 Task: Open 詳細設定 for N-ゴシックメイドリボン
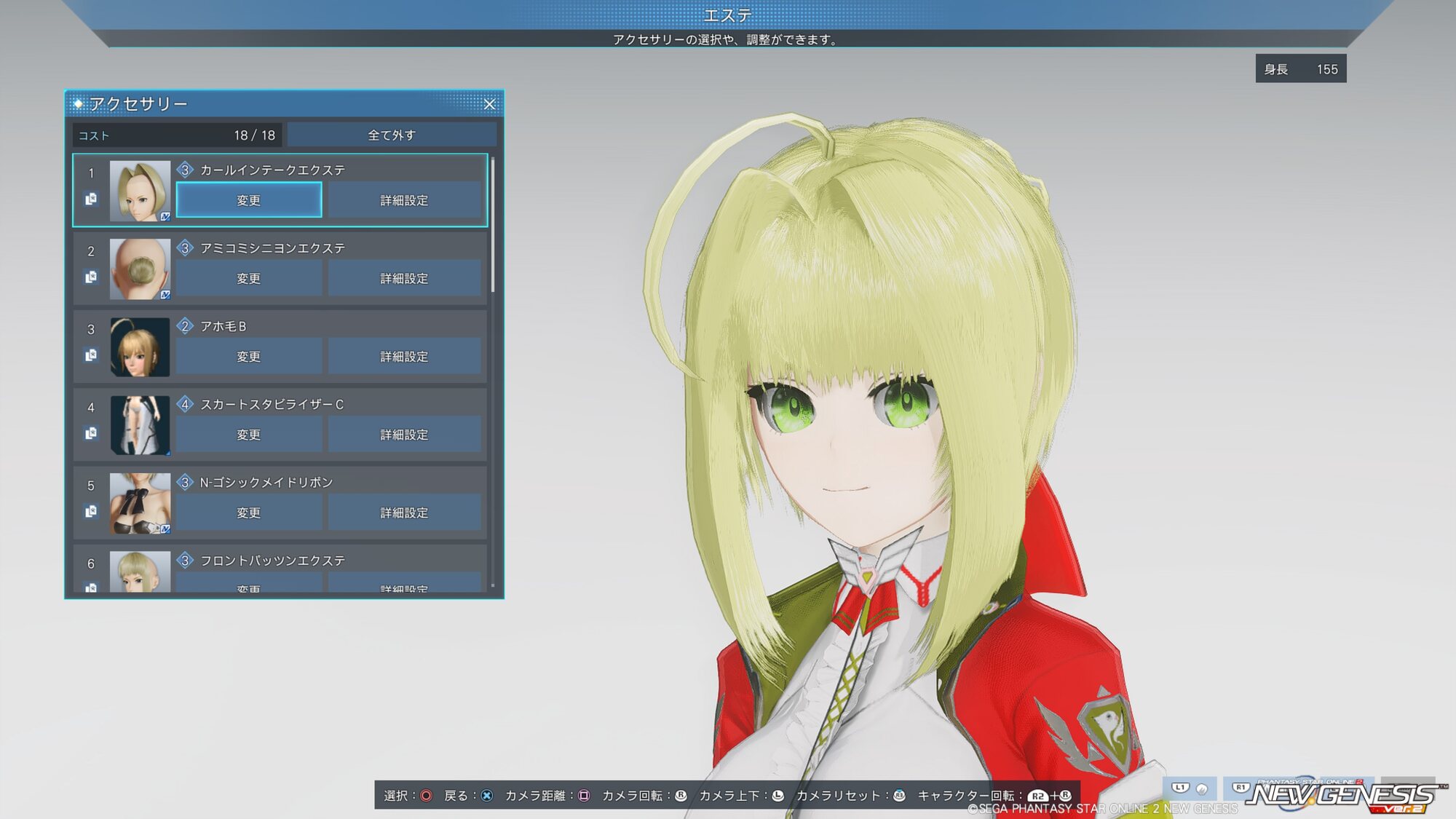pyautogui.click(x=404, y=513)
